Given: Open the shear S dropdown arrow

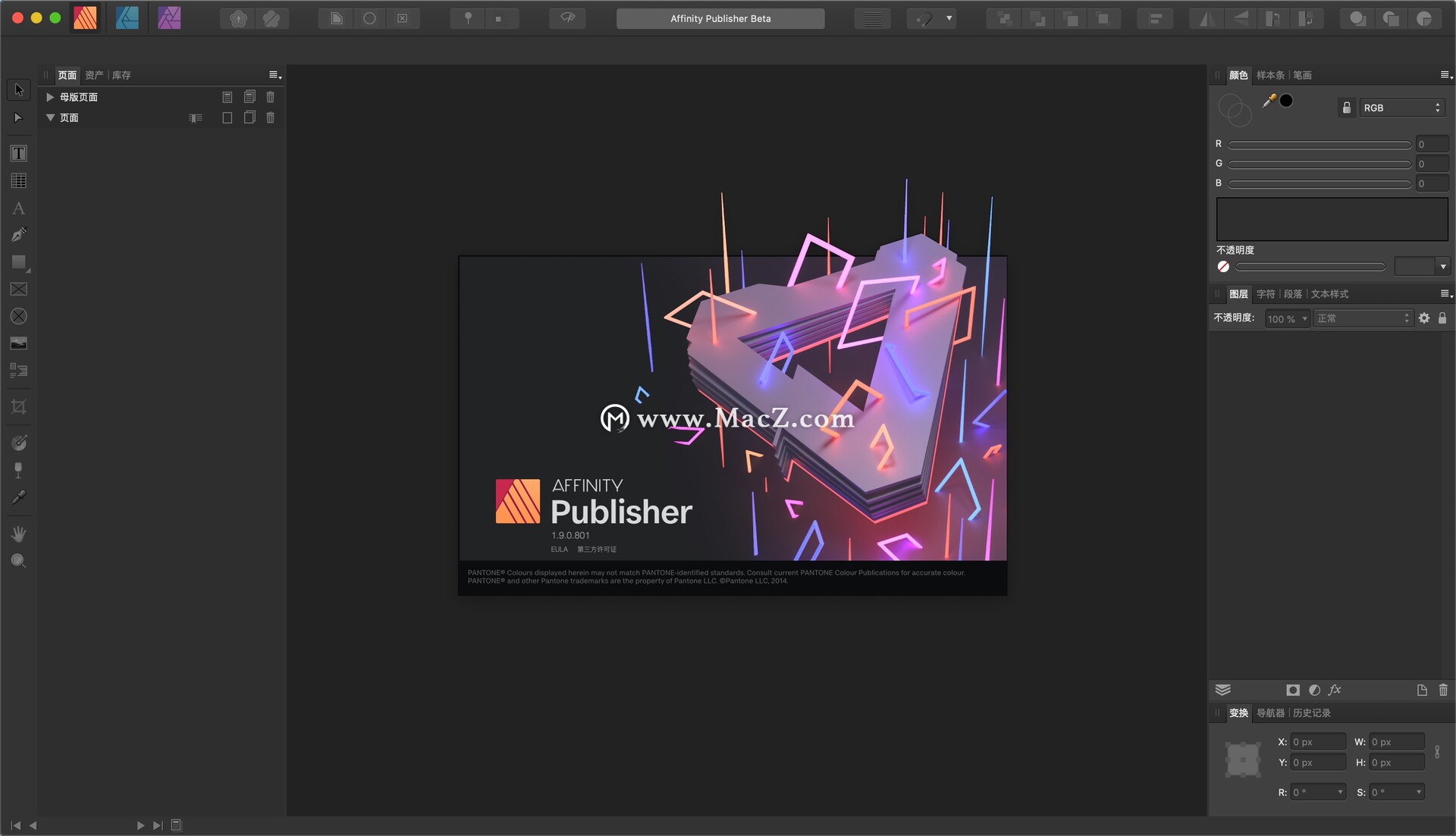Looking at the screenshot, I should click(1419, 792).
